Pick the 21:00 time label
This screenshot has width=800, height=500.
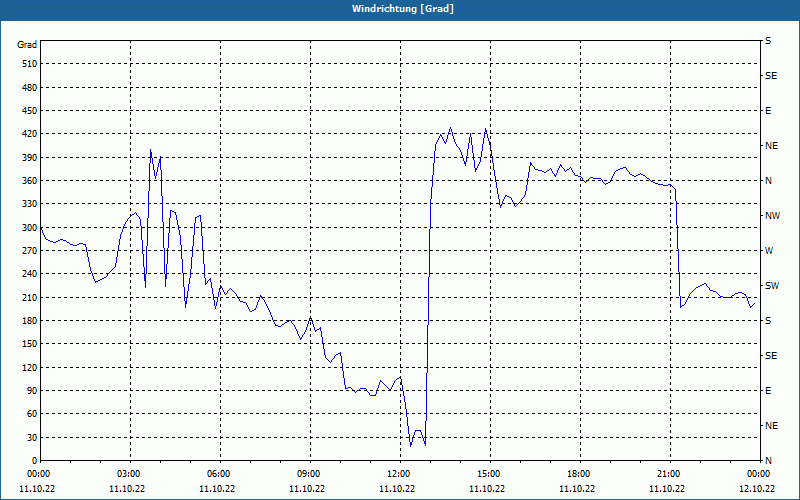(x=670, y=474)
